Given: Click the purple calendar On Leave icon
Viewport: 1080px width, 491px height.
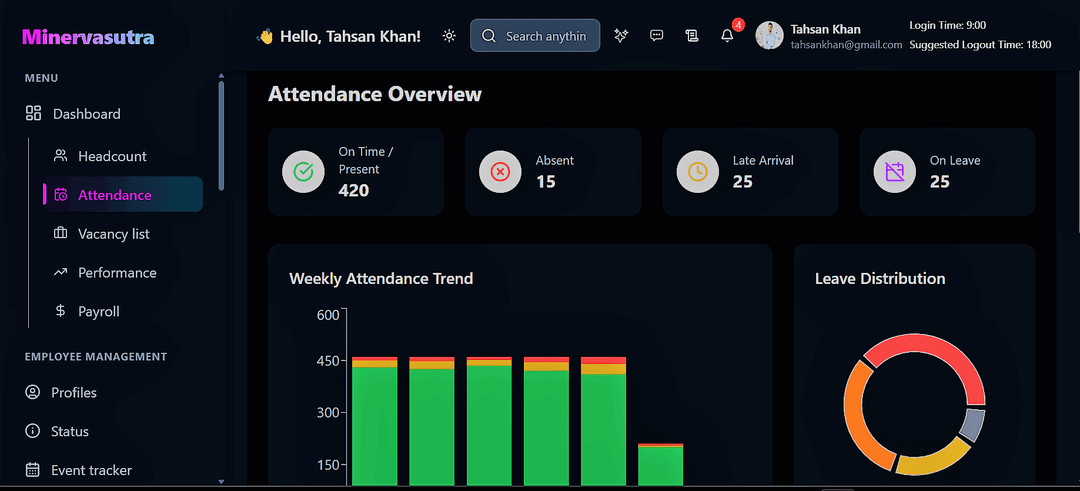Looking at the screenshot, I should 895,171.
